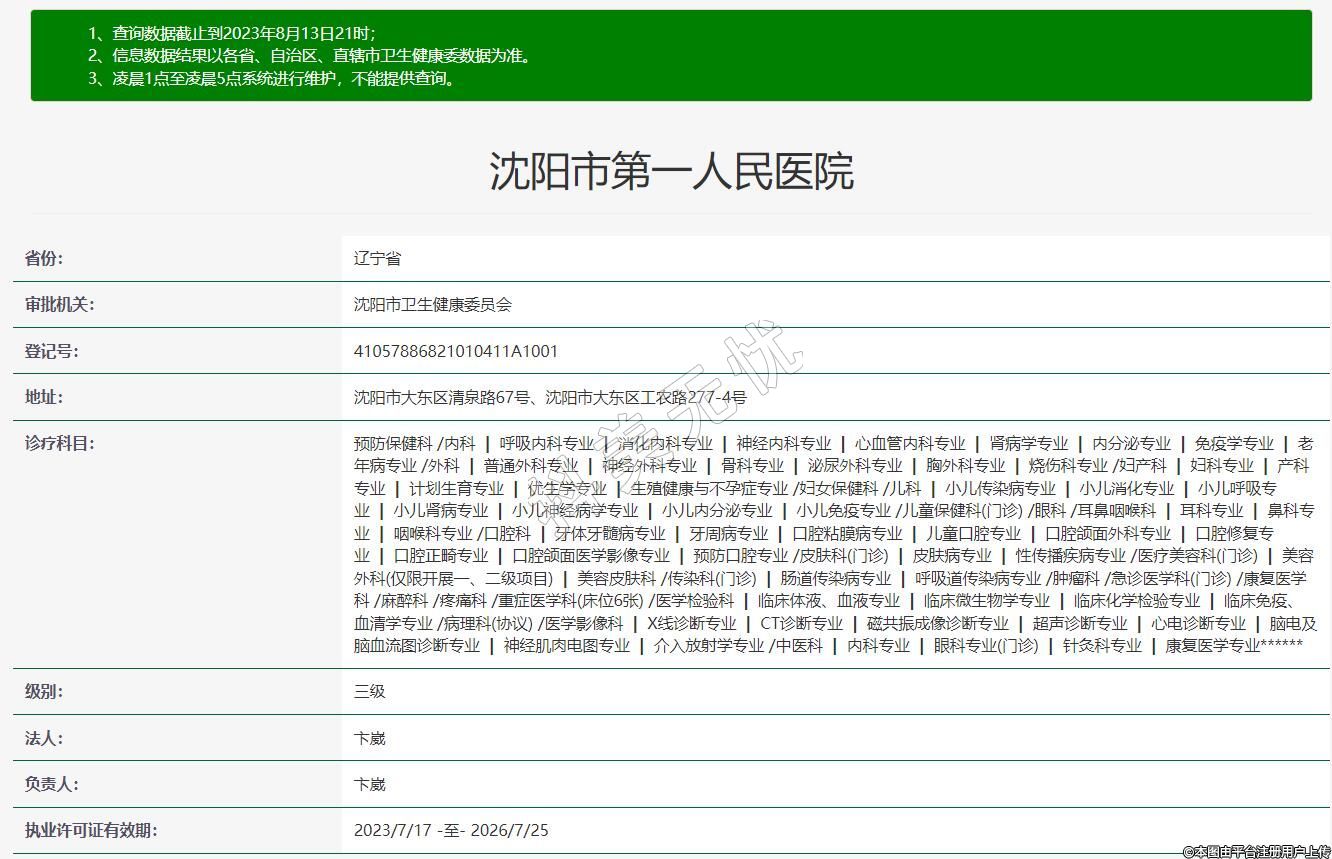Click the 审批机关 row label
Screen dimensions: 1332x859
point(60,304)
